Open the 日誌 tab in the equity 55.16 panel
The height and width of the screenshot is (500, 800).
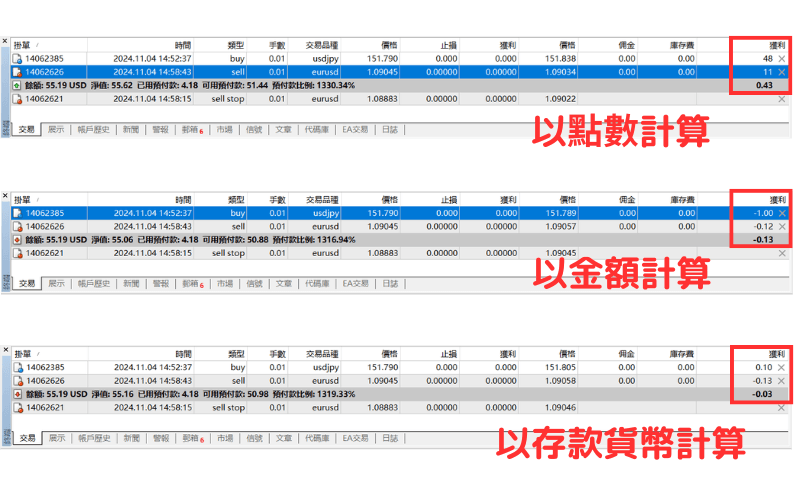coord(390,438)
